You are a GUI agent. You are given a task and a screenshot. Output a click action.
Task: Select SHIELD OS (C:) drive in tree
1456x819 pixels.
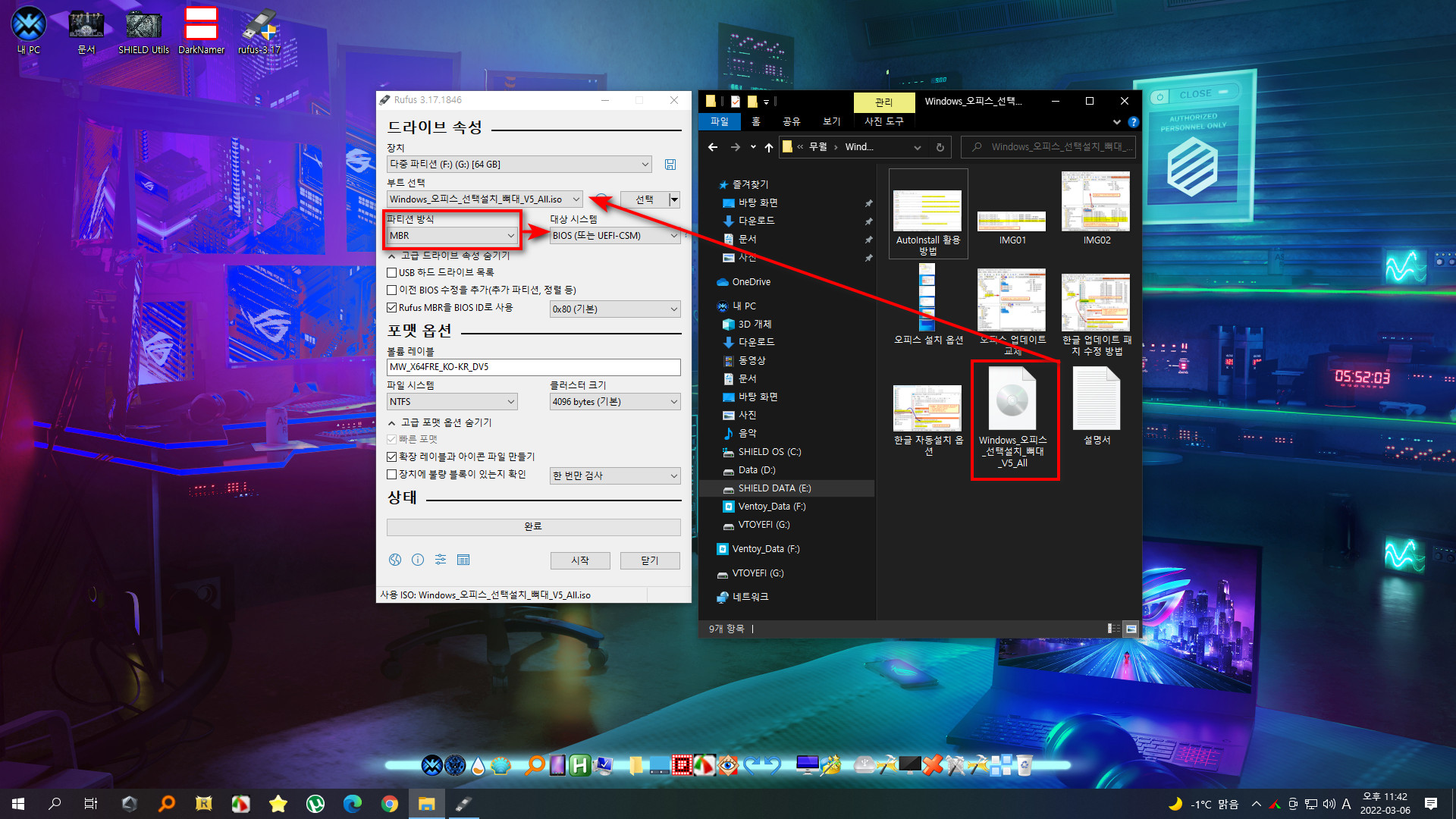[x=769, y=452]
